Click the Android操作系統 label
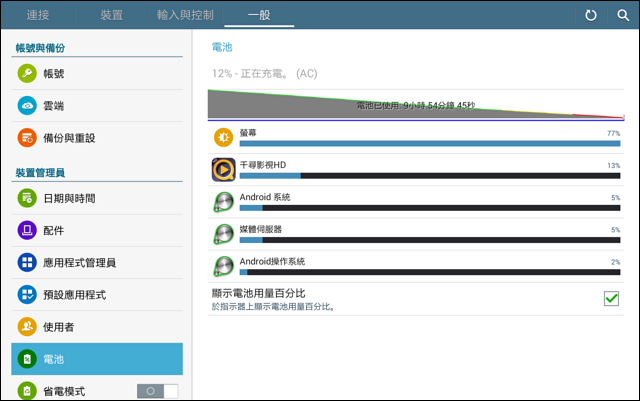 click(272, 261)
